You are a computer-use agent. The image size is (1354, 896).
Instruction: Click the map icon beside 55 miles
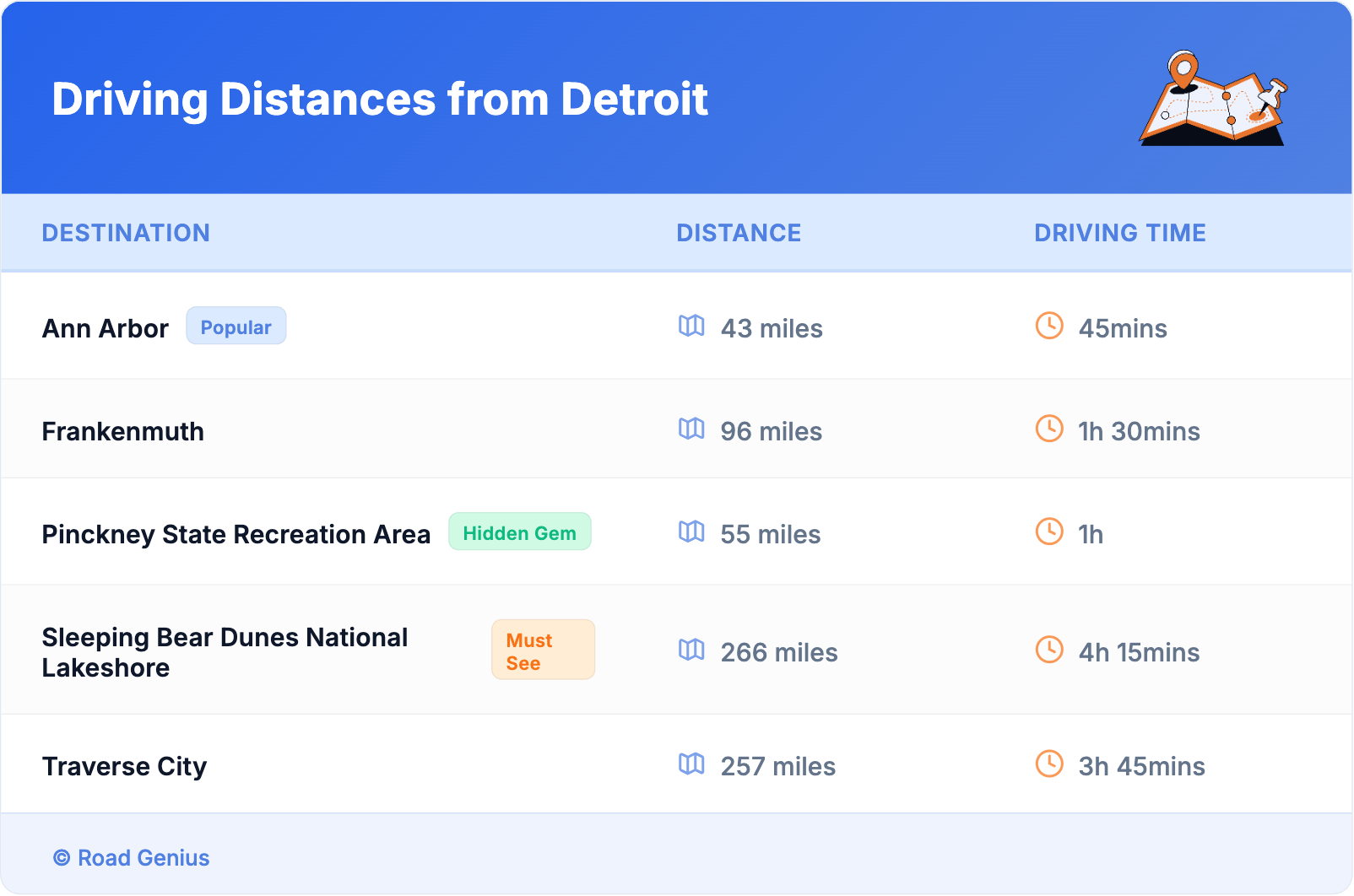point(691,532)
